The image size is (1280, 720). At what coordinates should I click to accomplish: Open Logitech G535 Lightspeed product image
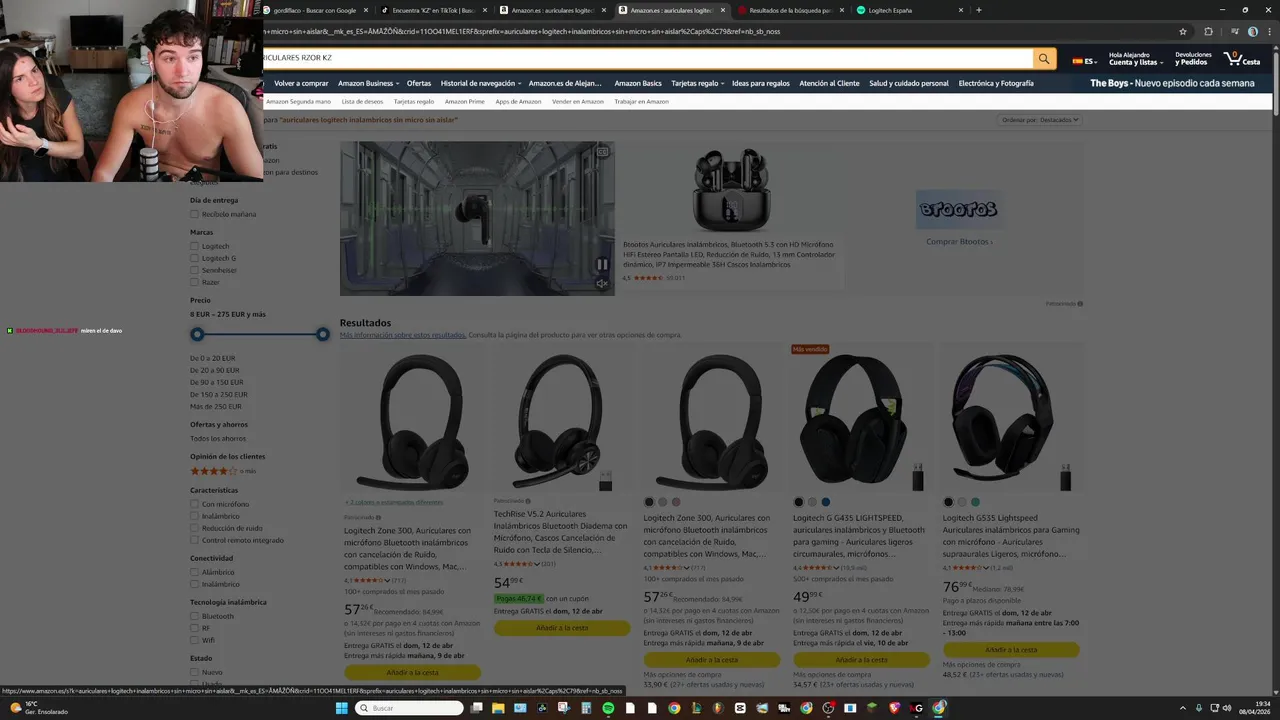click(1010, 421)
